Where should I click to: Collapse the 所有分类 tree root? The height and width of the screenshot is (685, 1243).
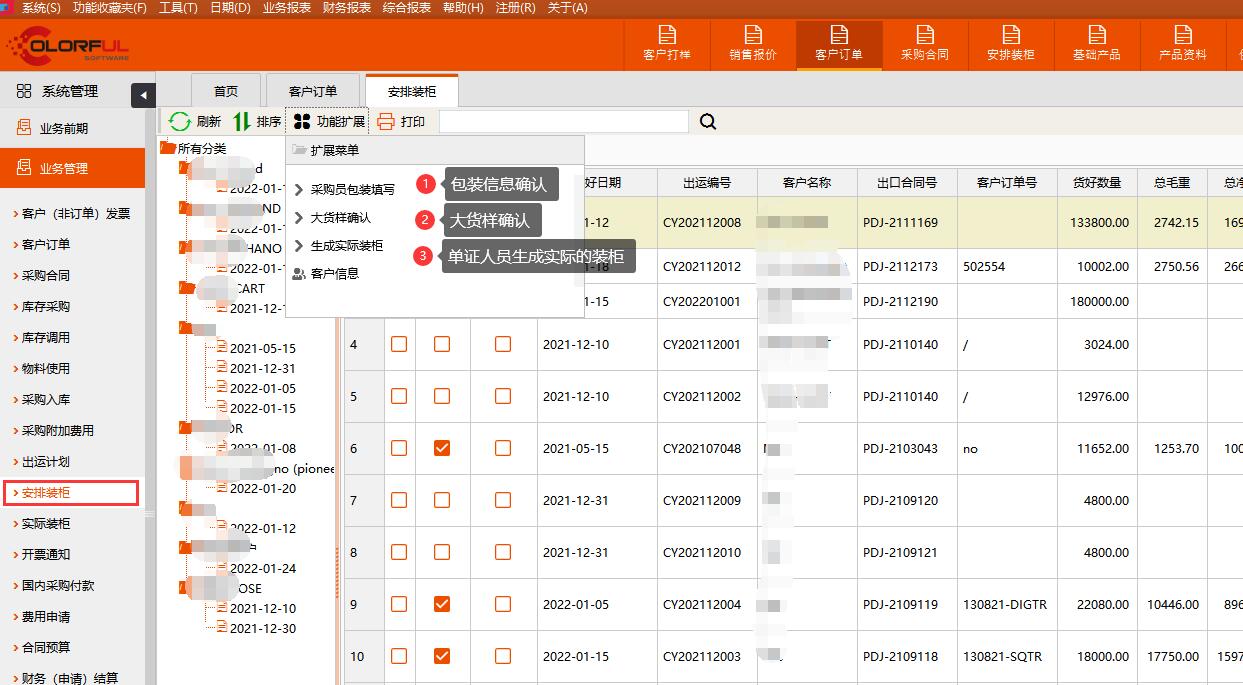click(169, 148)
